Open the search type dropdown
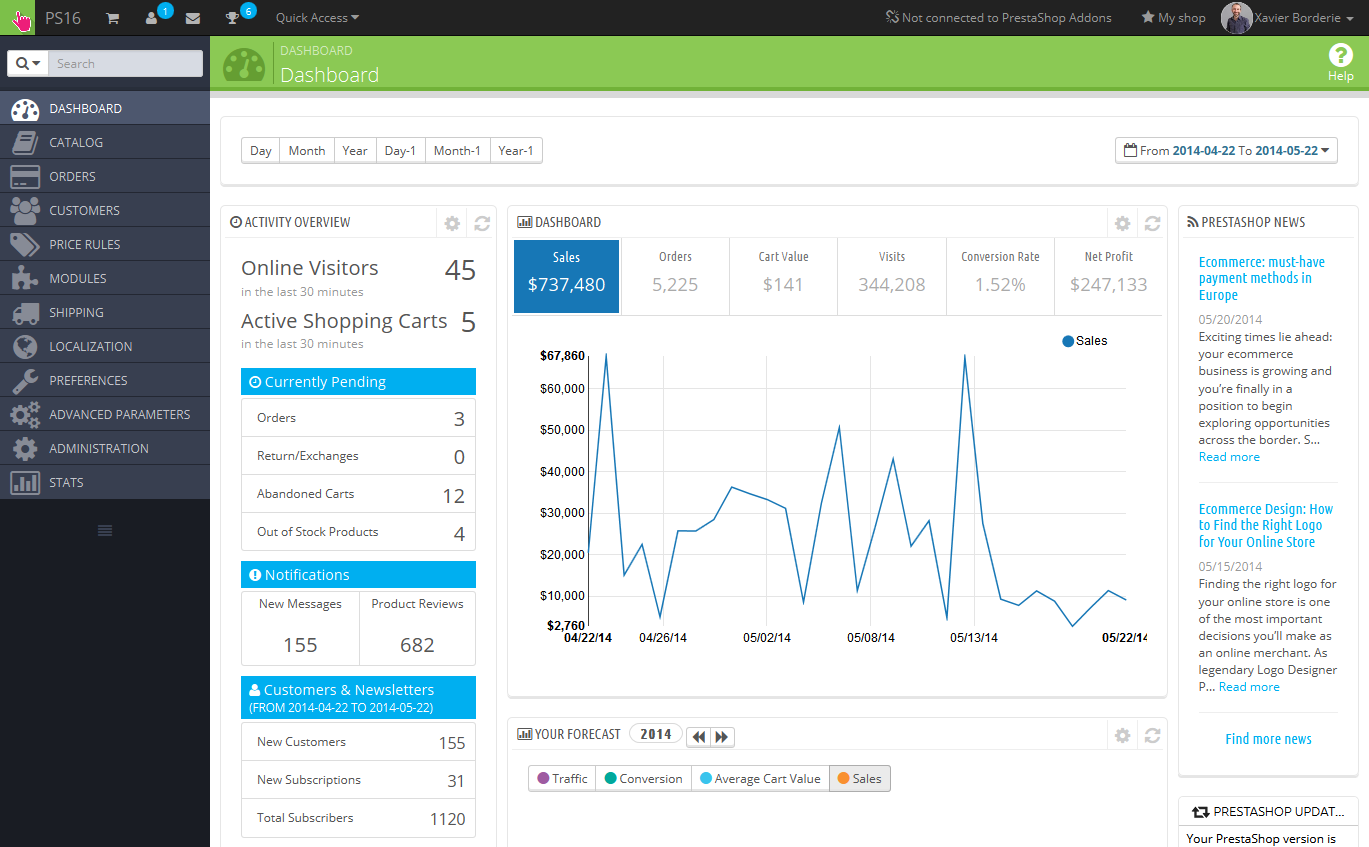 28,63
